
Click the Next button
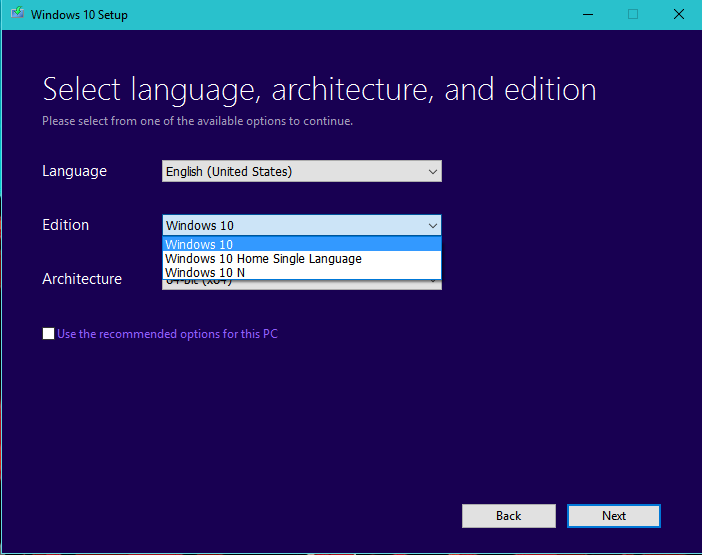click(x=613, y=516)
